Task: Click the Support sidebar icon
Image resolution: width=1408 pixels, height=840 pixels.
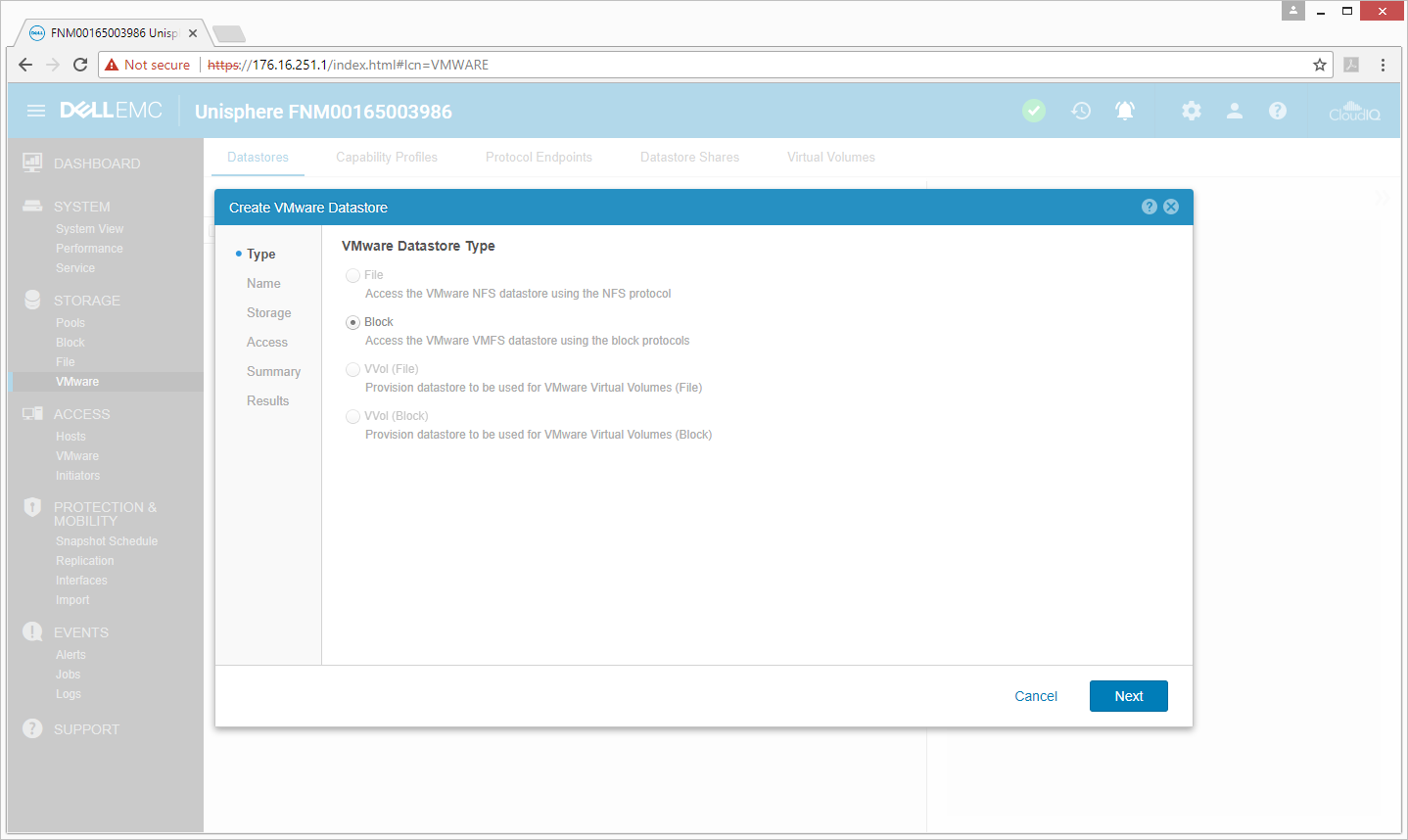Action: coord(32,728)
